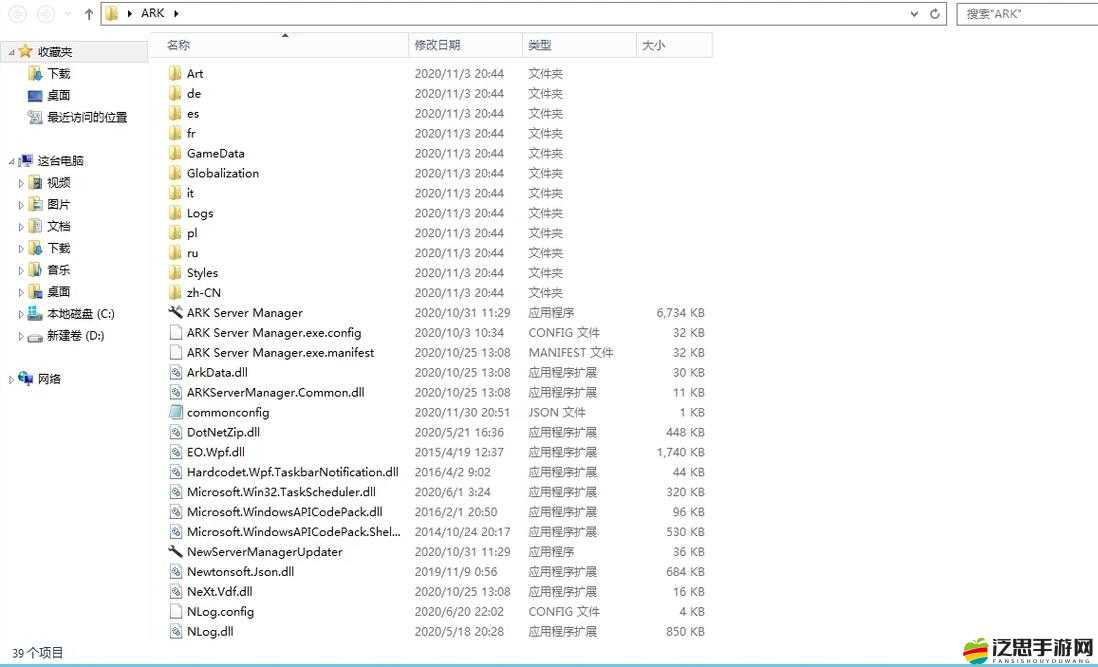The width and height of the screenshot is (1098, 667).
Task: Expand the 音乐 tree node
Action: point(20,270)
